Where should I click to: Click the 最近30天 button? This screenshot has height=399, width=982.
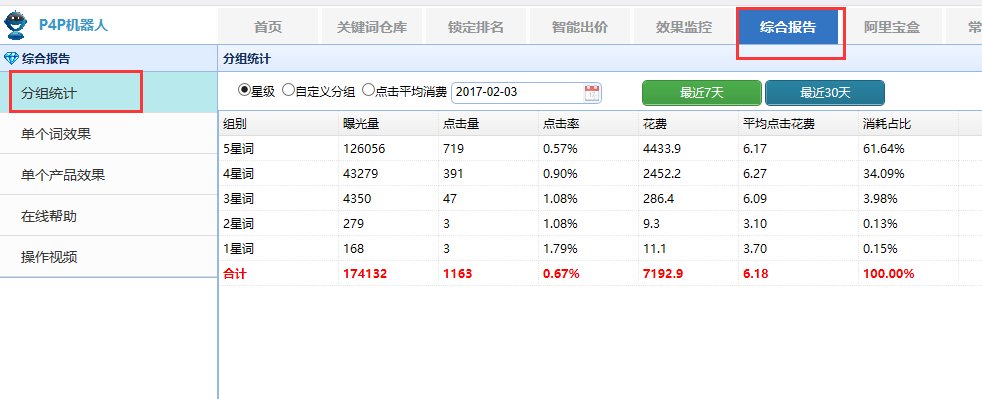pyautogui.click(x=825, y=93)
